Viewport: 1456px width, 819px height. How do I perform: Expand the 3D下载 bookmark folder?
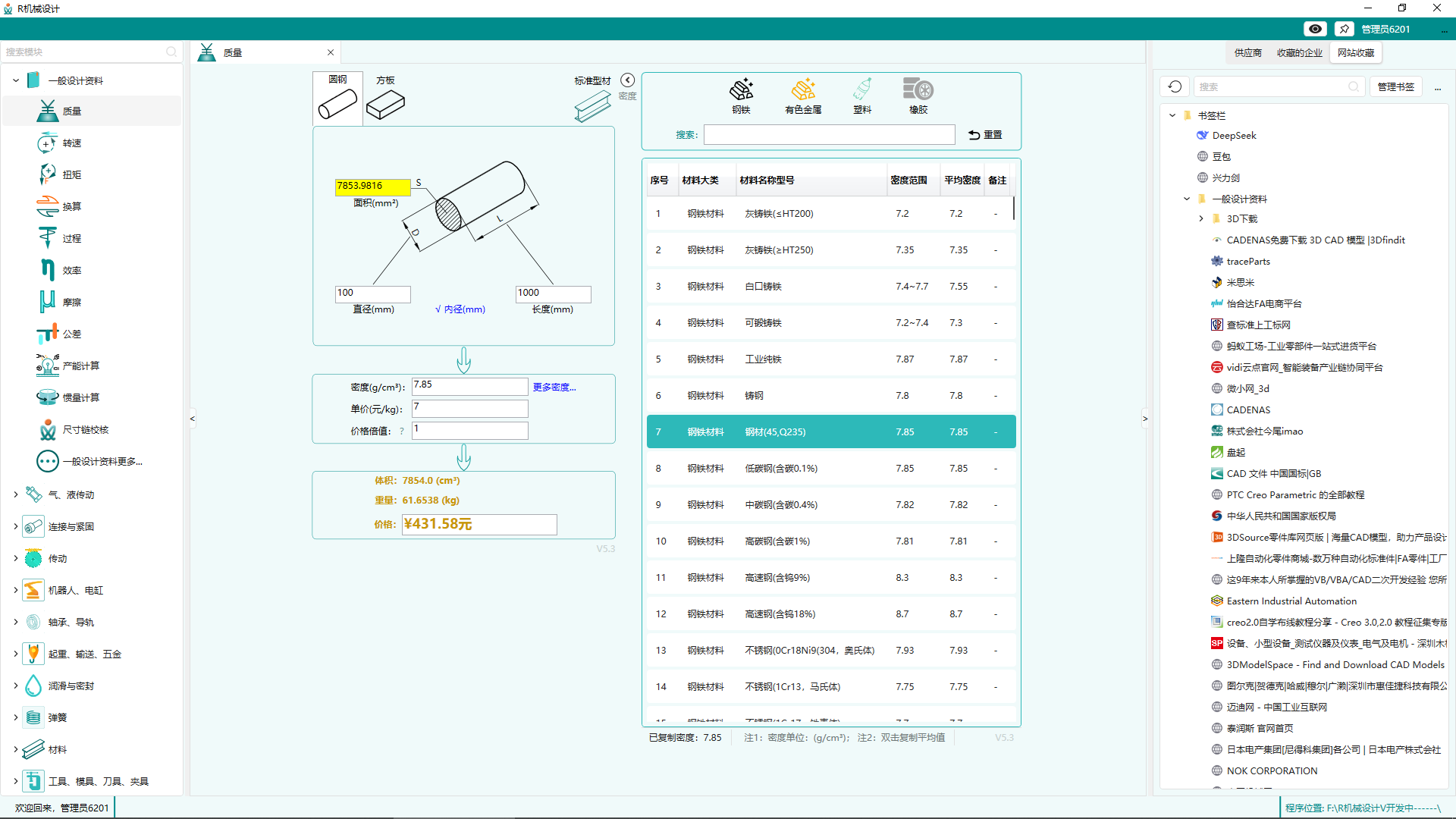pyautogui.click(x=1201, y=218)
